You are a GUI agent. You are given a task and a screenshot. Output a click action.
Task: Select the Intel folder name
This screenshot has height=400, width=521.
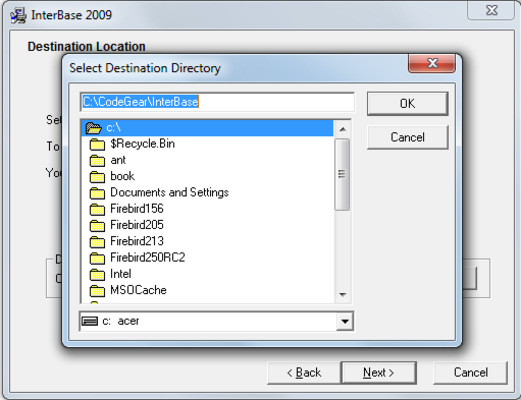coord(120,274)
